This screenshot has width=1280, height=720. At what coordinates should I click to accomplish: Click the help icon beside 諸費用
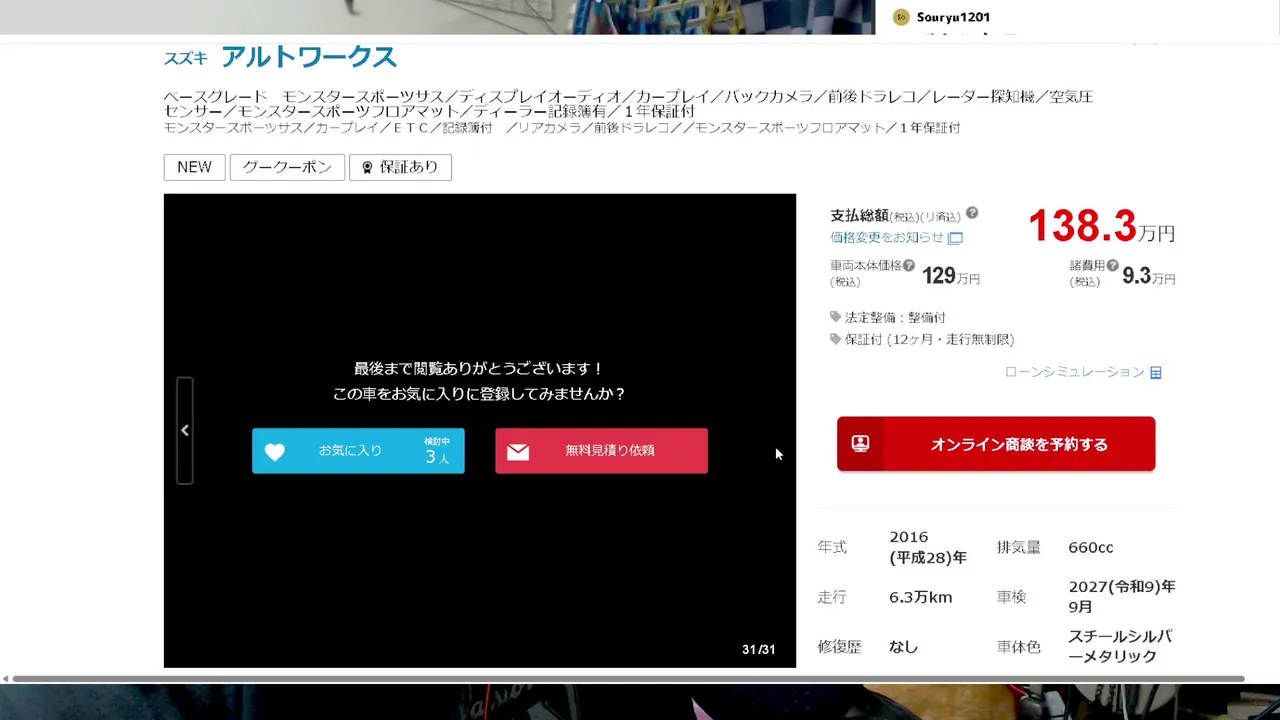point(1112,265)
